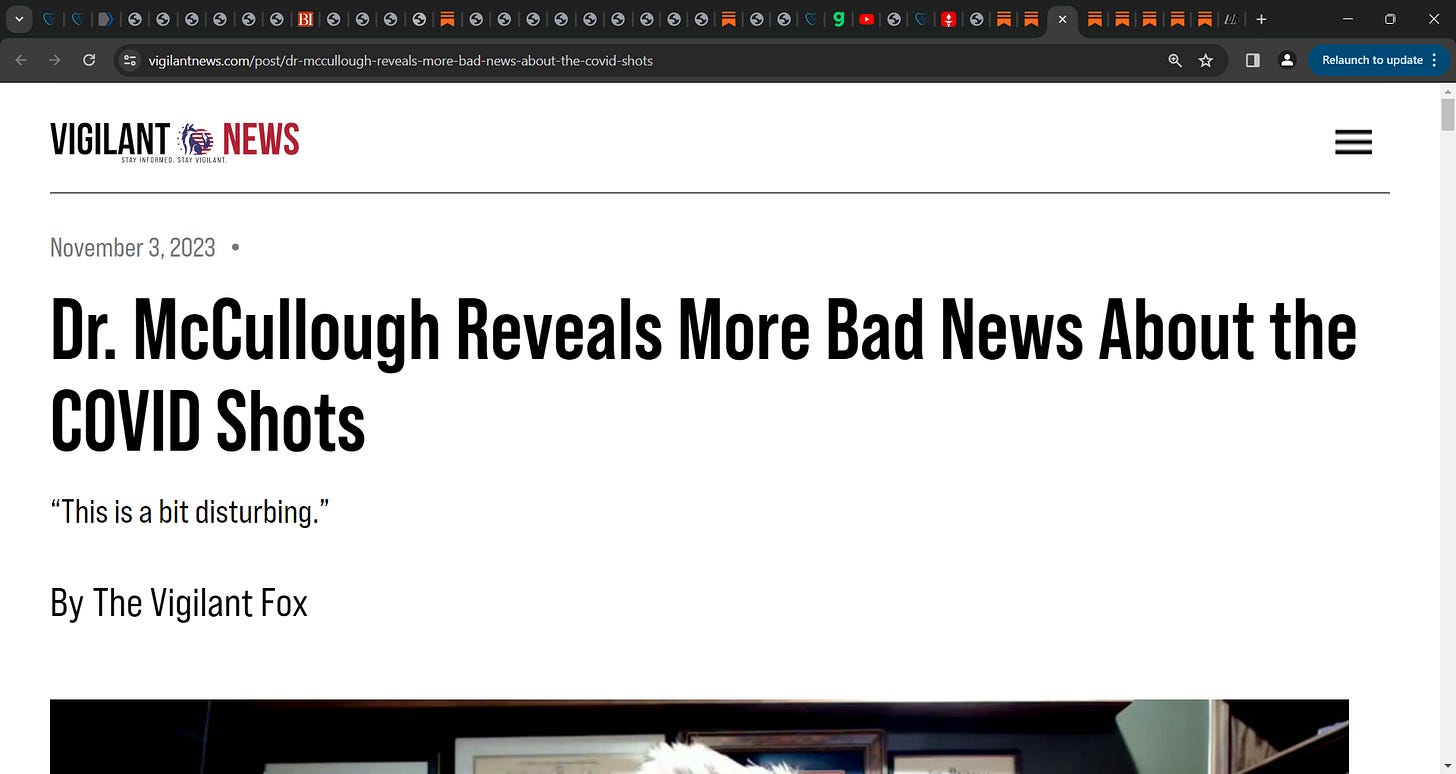Focus the vigilantnews.com URL address field
This screenshot has height=774, width=1456.
tap(400, 61)
